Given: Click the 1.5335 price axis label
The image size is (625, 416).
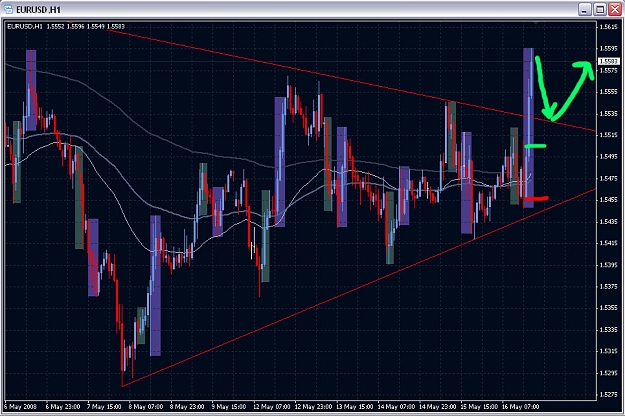Looking at the screenshot, I should [x=609, y=330].
